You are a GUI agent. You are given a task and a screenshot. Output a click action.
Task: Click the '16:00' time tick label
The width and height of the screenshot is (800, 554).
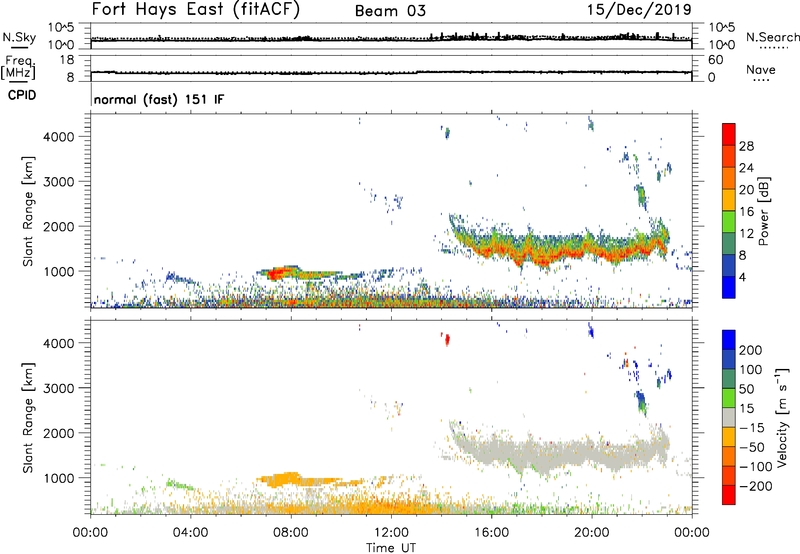pos(491,533)
